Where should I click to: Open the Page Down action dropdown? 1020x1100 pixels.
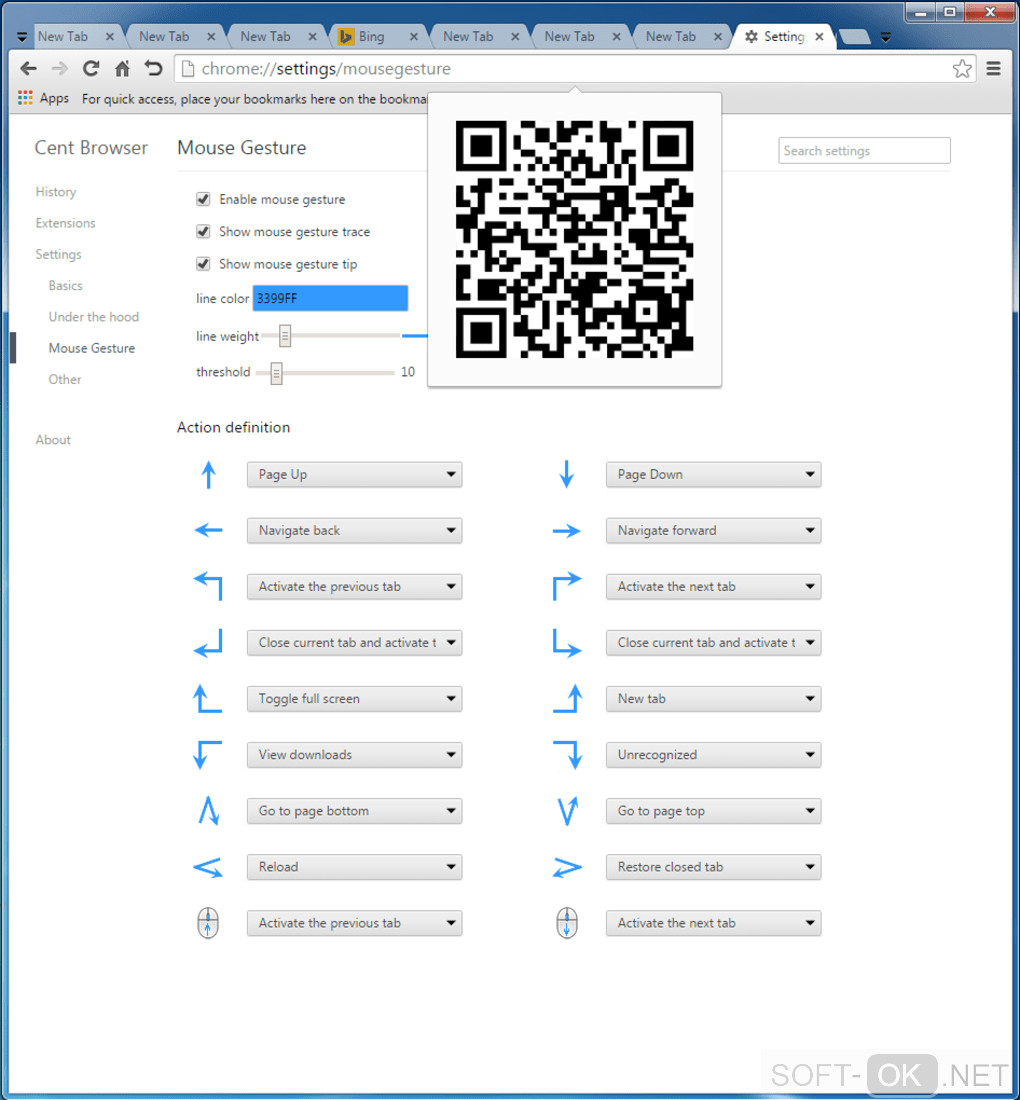tap(713, 475)
